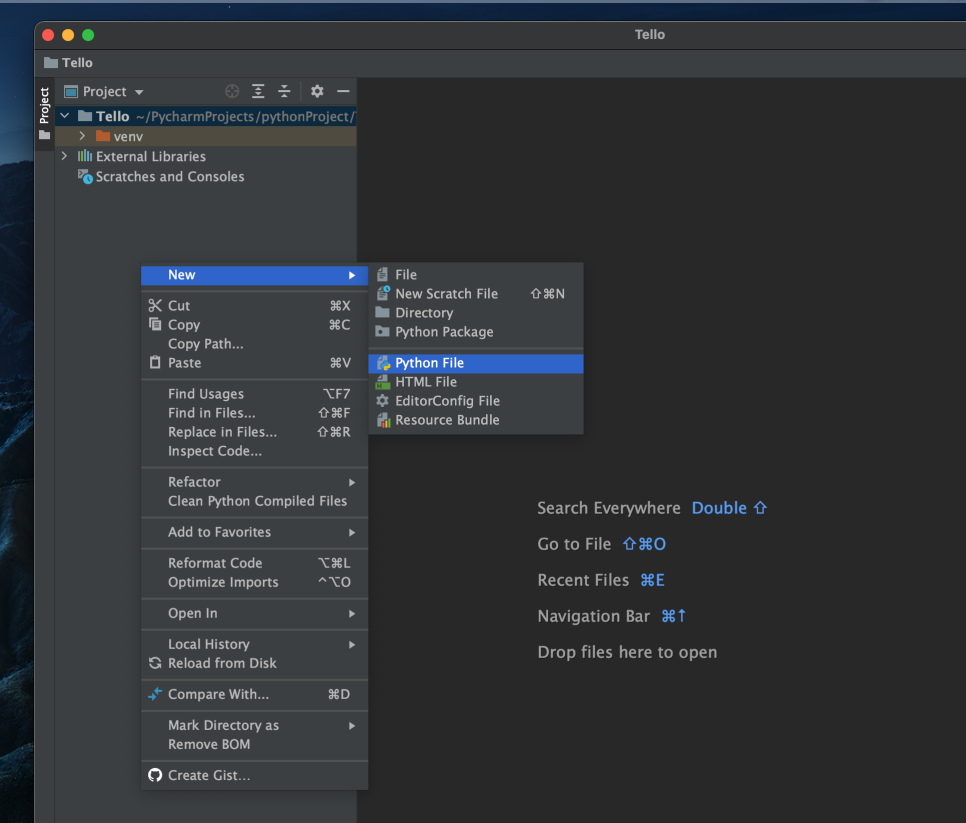
Task: Choose Inspect Code... entry
Action: 254,451
